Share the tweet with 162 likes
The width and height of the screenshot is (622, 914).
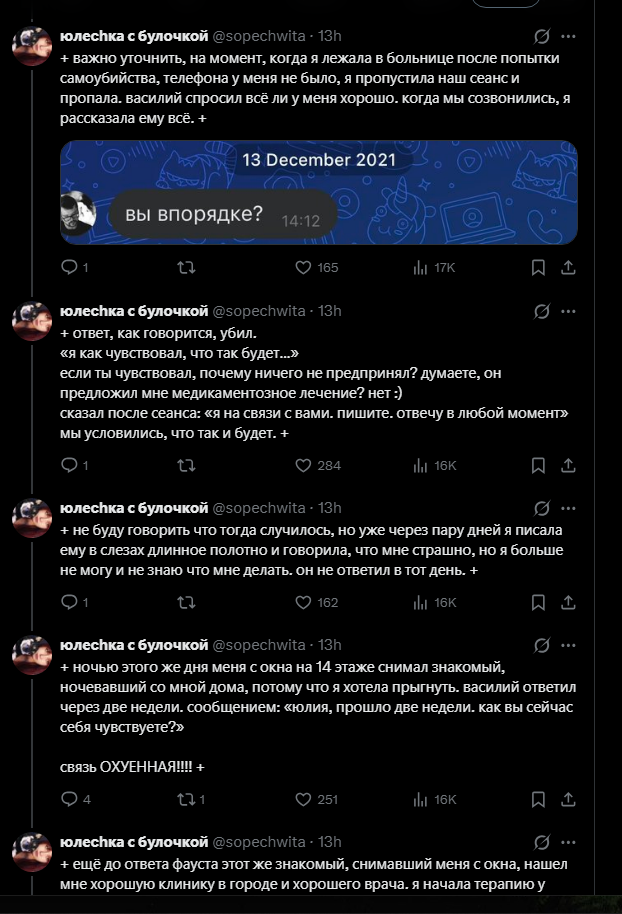point(568,602)
